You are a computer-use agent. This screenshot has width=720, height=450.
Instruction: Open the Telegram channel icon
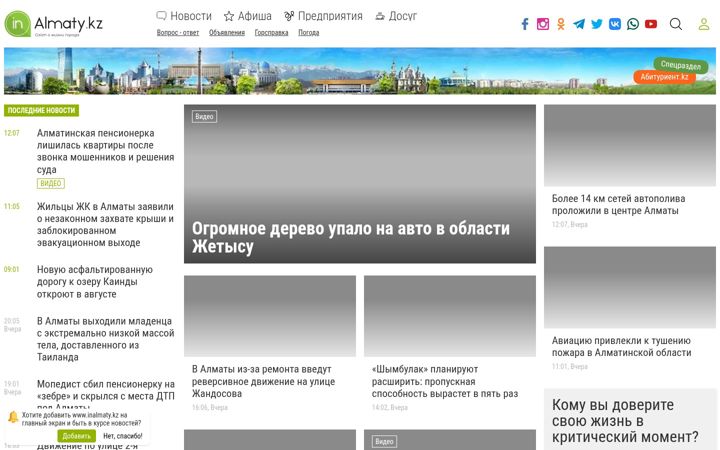[579, 24]
